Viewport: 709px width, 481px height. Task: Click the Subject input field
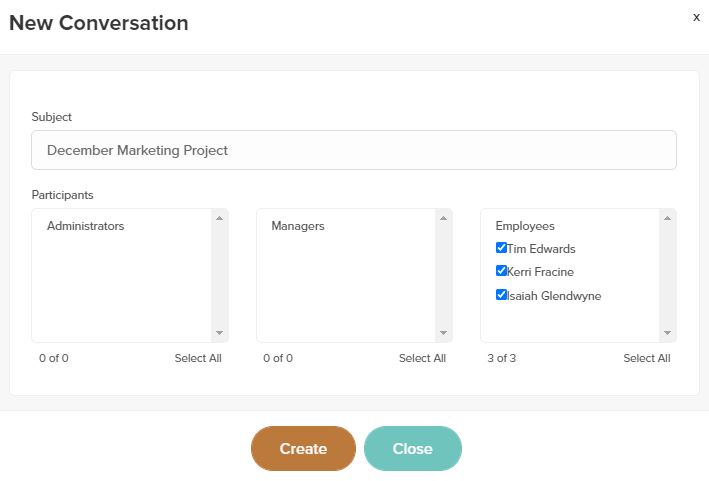click(354, 150)
